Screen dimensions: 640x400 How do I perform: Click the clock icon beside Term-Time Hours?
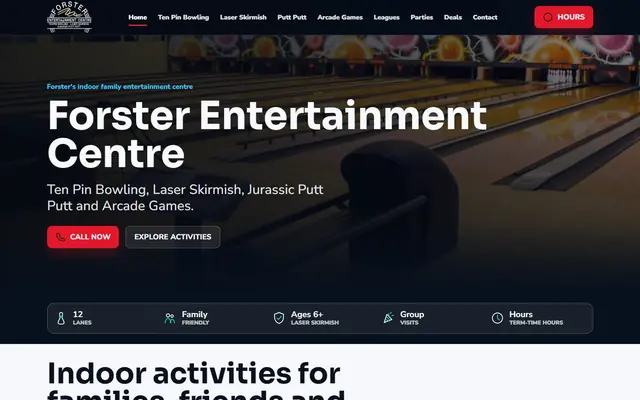tap(497, 318)
